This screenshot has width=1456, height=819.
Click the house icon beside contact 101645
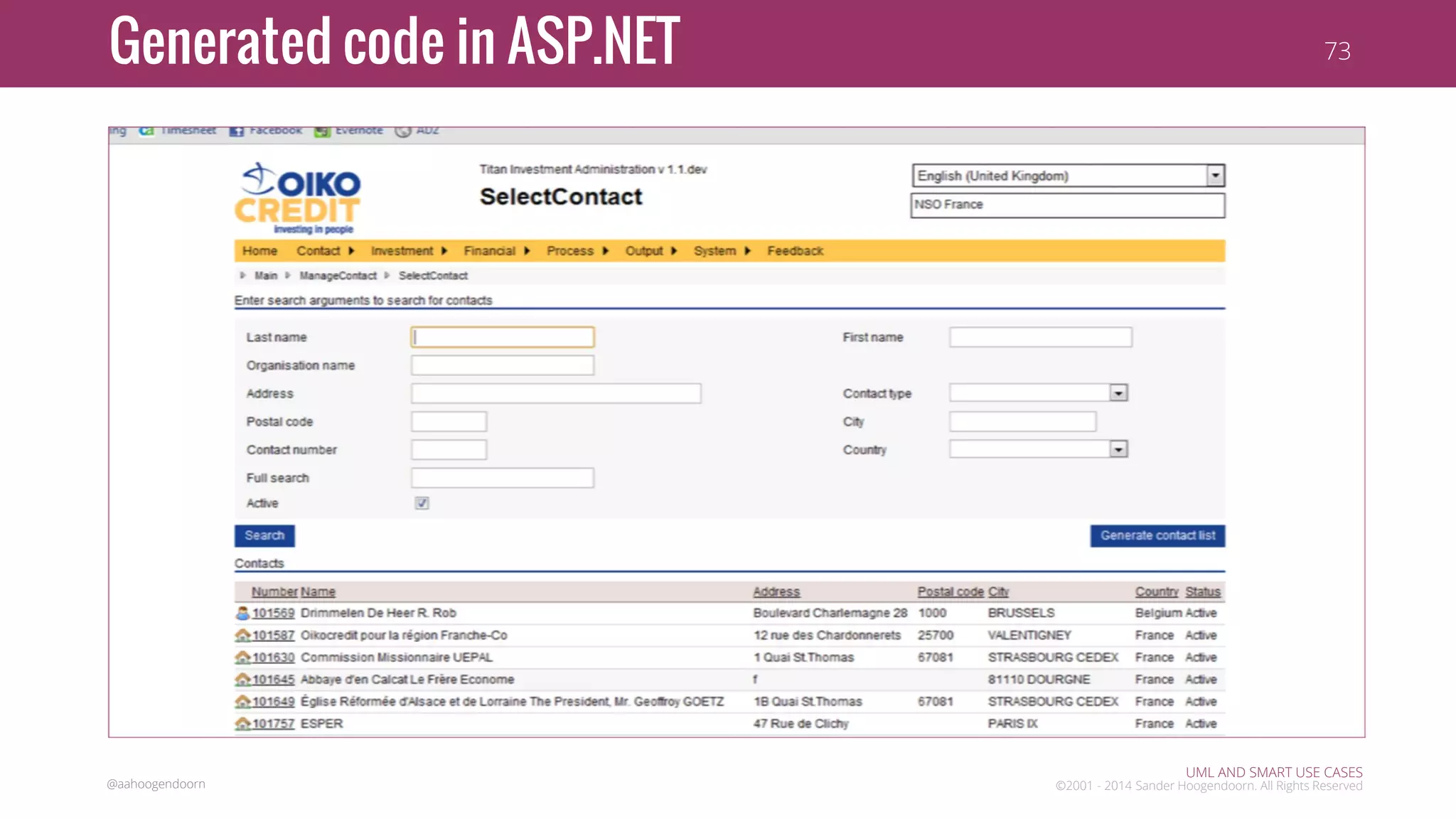pos(242,679)
